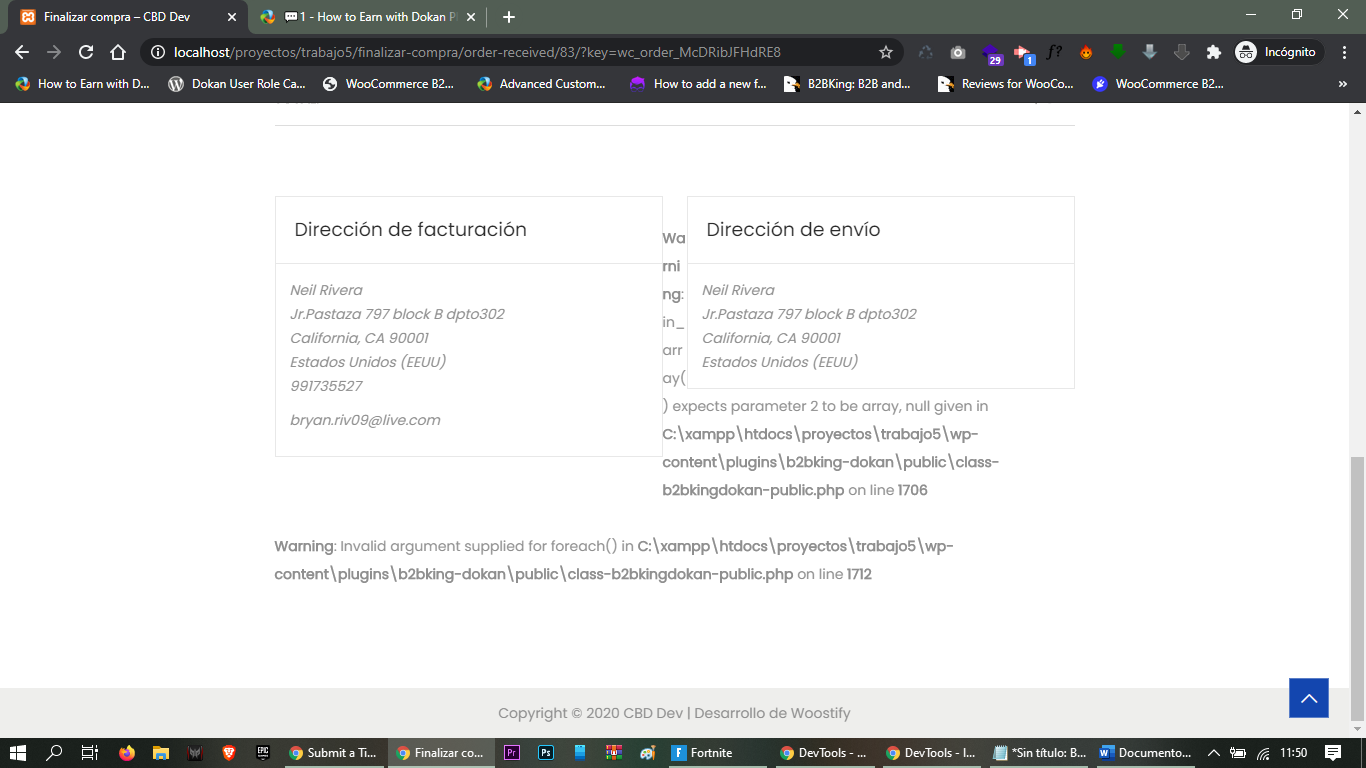1366x768 pixels.
Task: Open the 'Dokan User Role Ca...' bookmark
Action: (x=237, y=84)
